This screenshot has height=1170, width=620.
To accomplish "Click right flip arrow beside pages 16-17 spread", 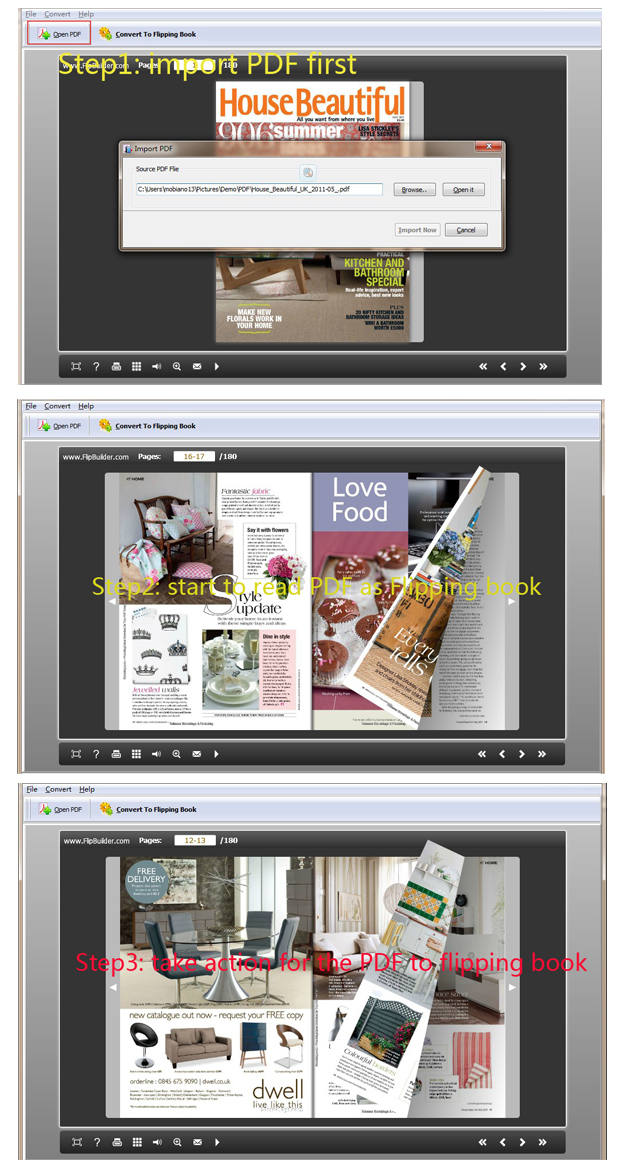I will click(512, 601).
